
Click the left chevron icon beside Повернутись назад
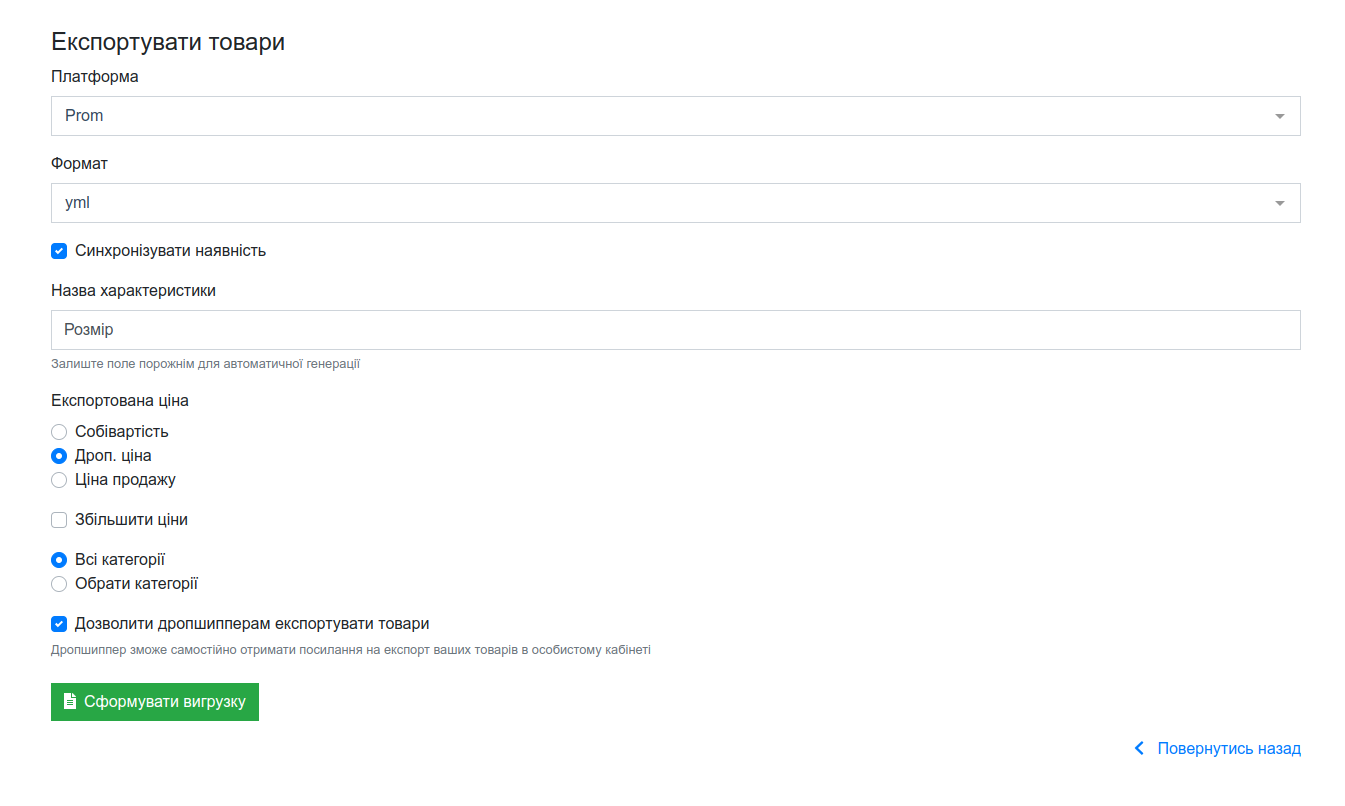tap(1139, 748)
